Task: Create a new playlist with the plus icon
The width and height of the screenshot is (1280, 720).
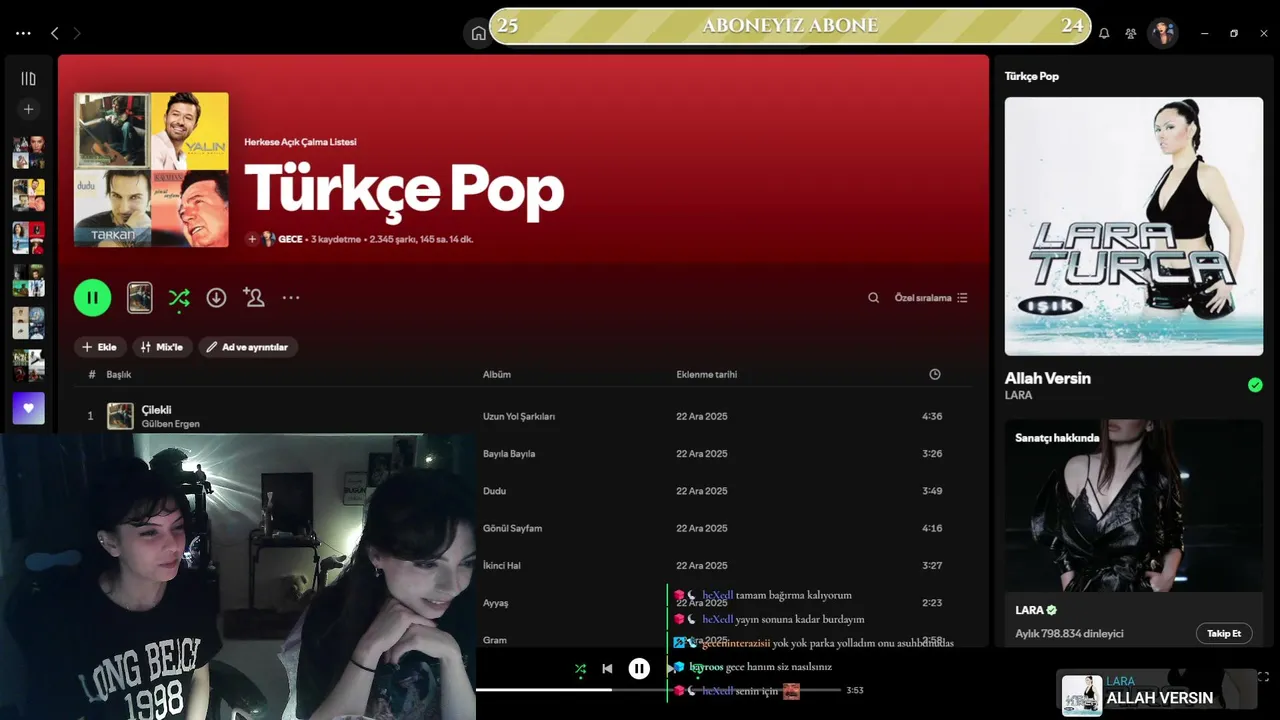Action: pos(28,109)
